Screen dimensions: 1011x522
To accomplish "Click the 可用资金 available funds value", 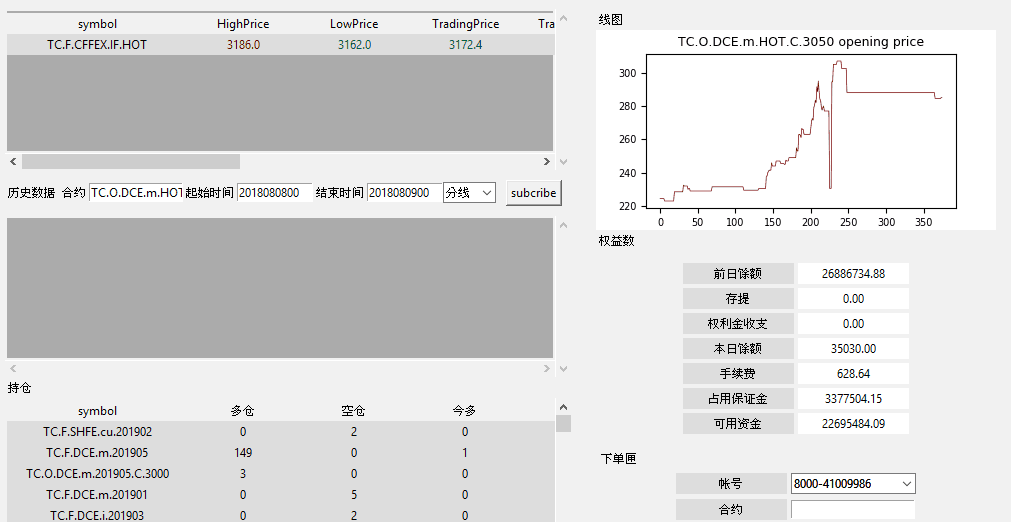I will tap(853, 424).
